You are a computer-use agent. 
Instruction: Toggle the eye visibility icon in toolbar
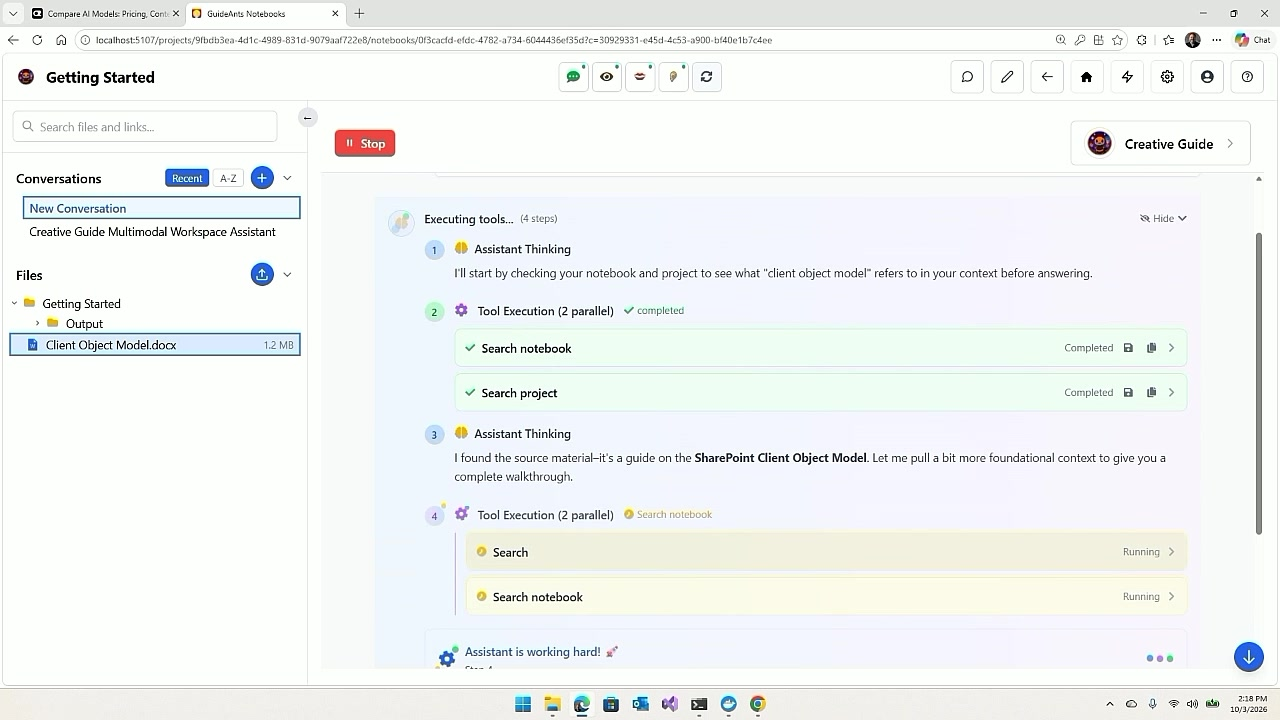[x=607, y=77]
